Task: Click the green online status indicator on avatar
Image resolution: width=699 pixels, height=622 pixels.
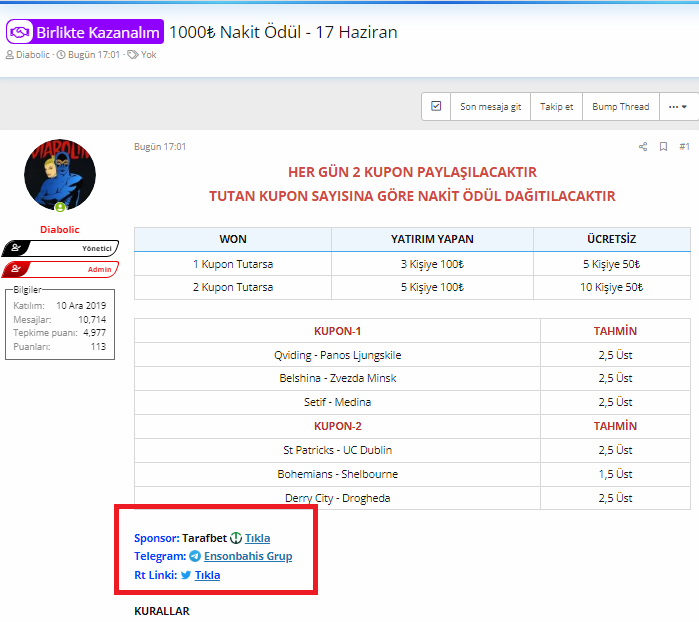Action: [x=60, y=207]
